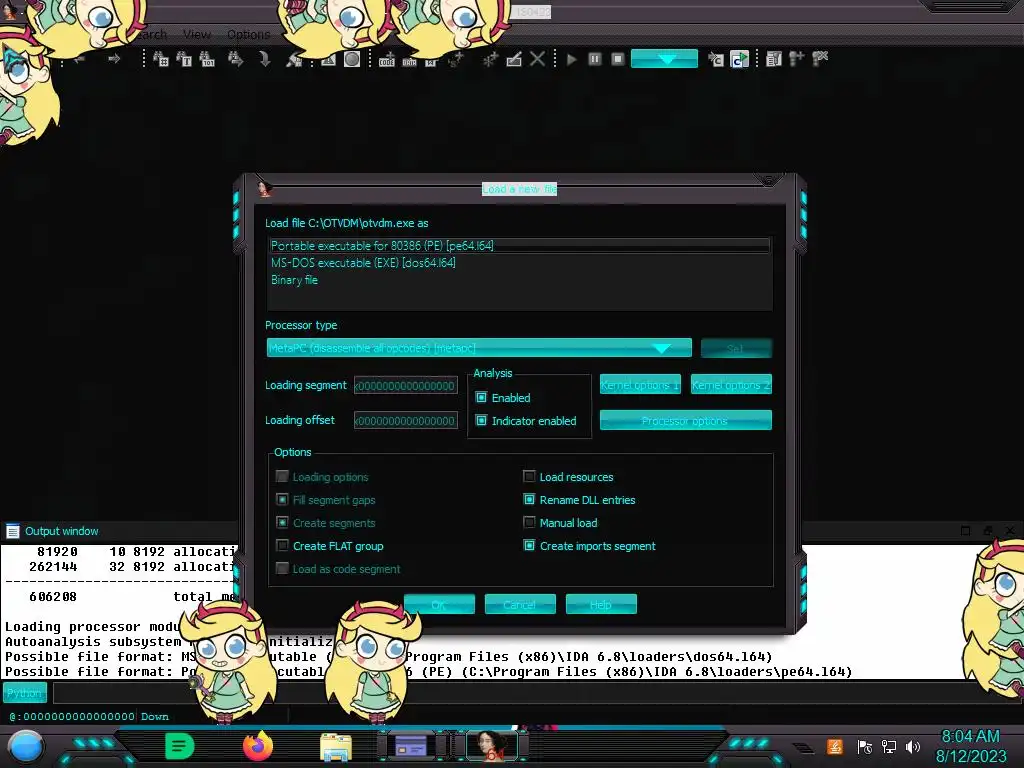
Task: Click OK in the load file dialog
Action: 439,604
